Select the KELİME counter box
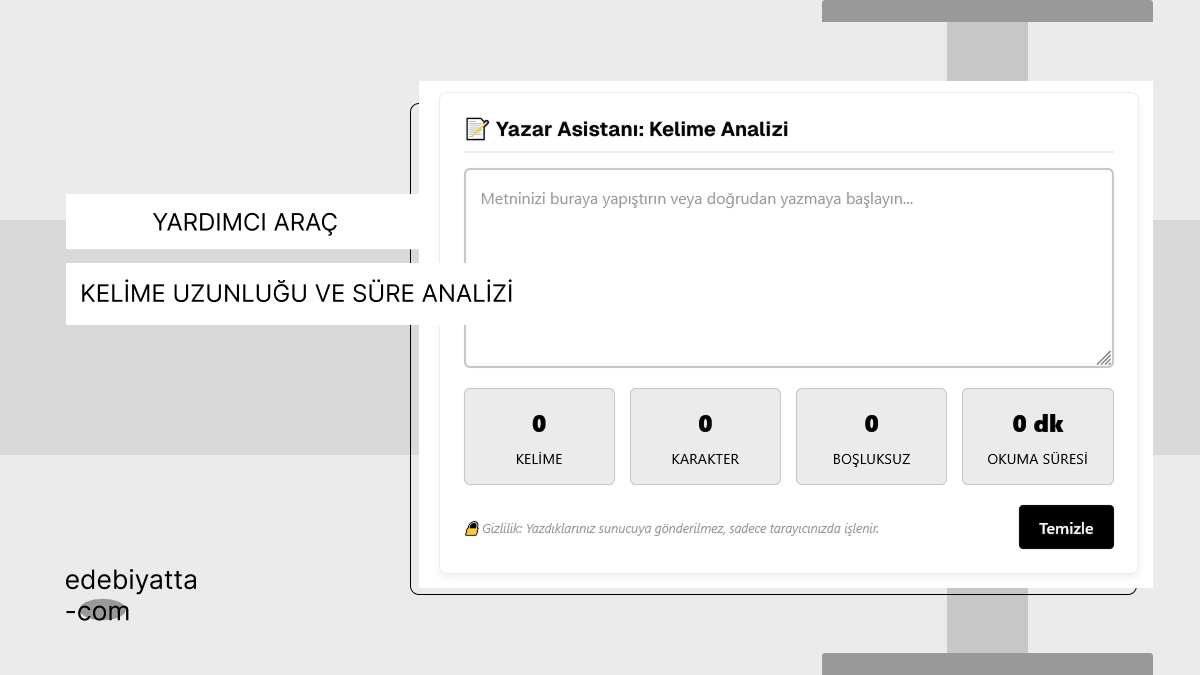The width and height of the screenshot is (1200, 675). (x=539, y=436)
